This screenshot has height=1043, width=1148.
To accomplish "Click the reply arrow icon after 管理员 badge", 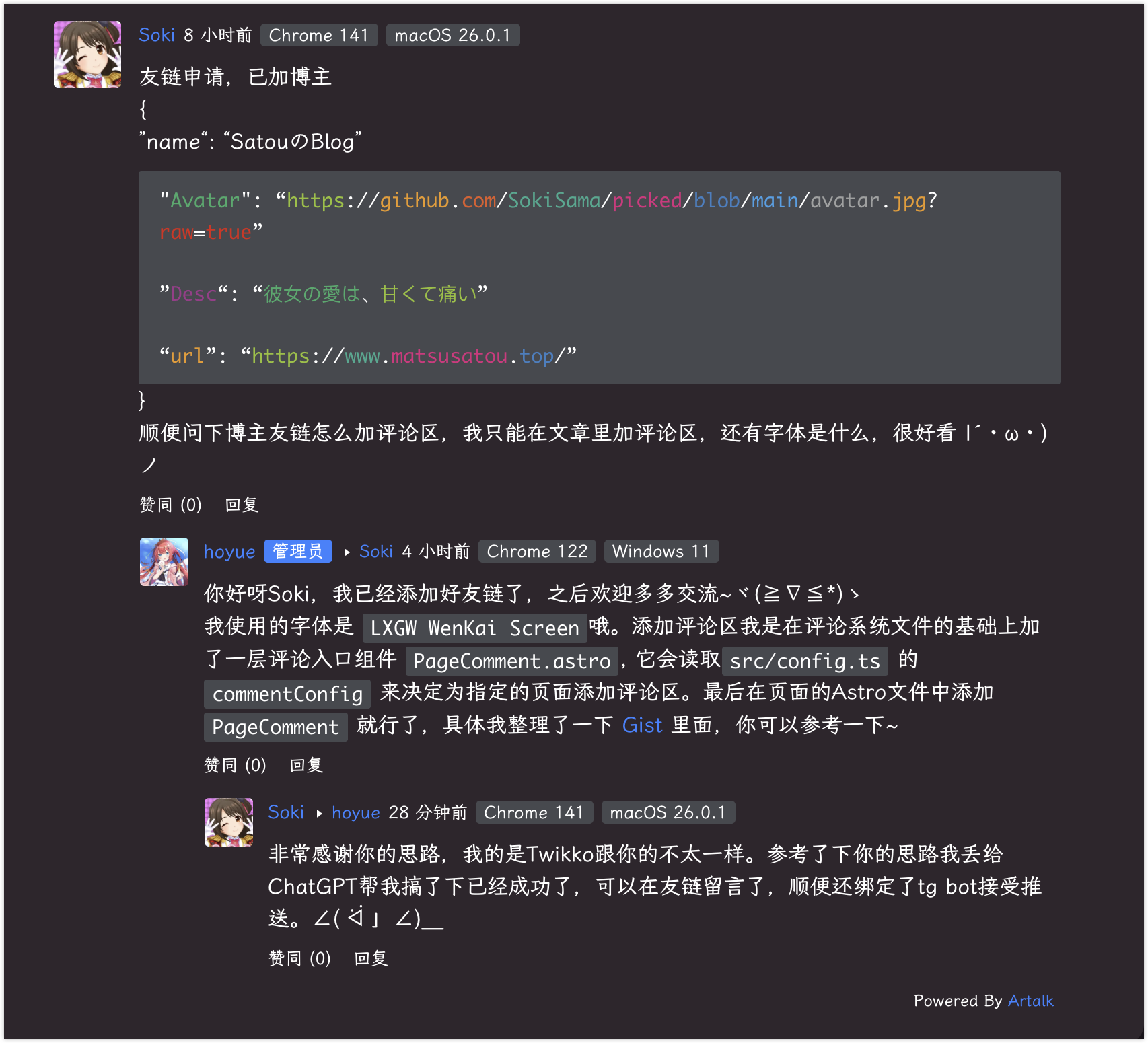I will tap(347, 552).
